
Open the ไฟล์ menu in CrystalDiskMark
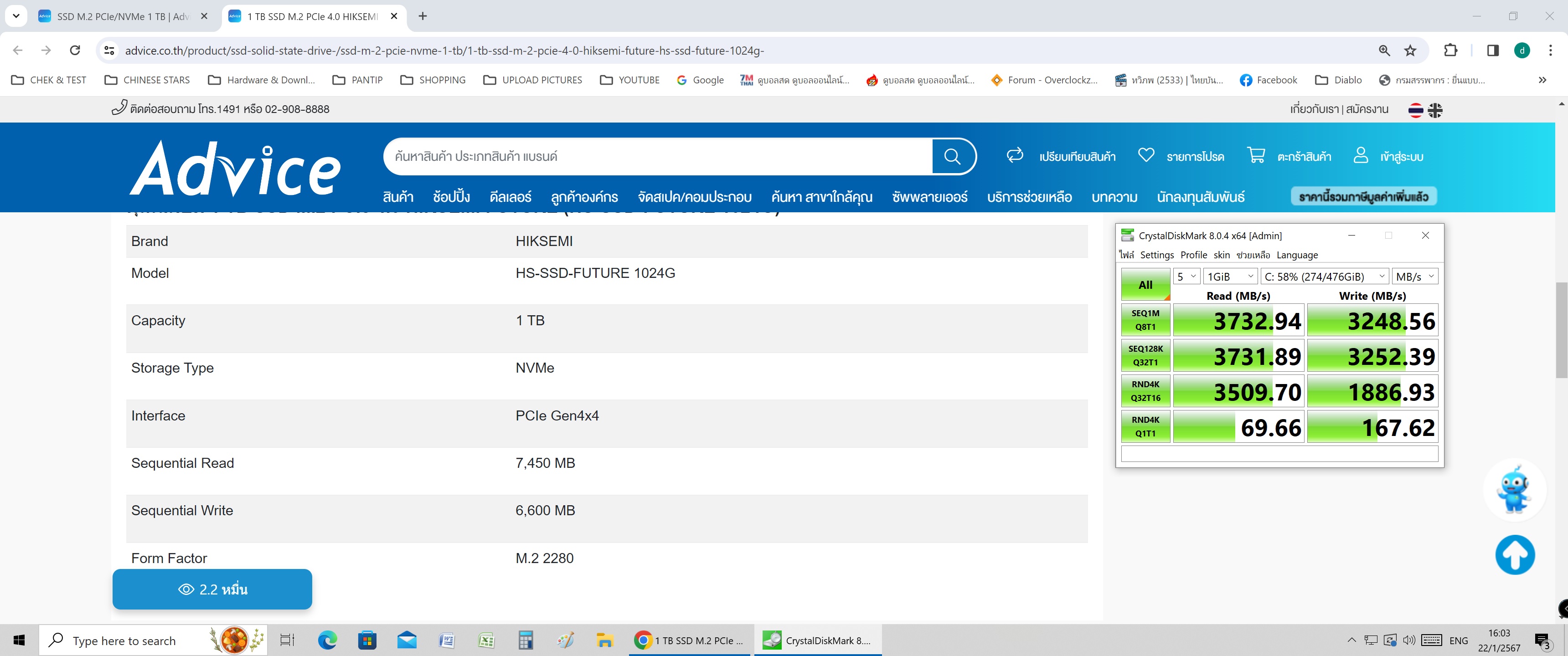point(1126,255)
